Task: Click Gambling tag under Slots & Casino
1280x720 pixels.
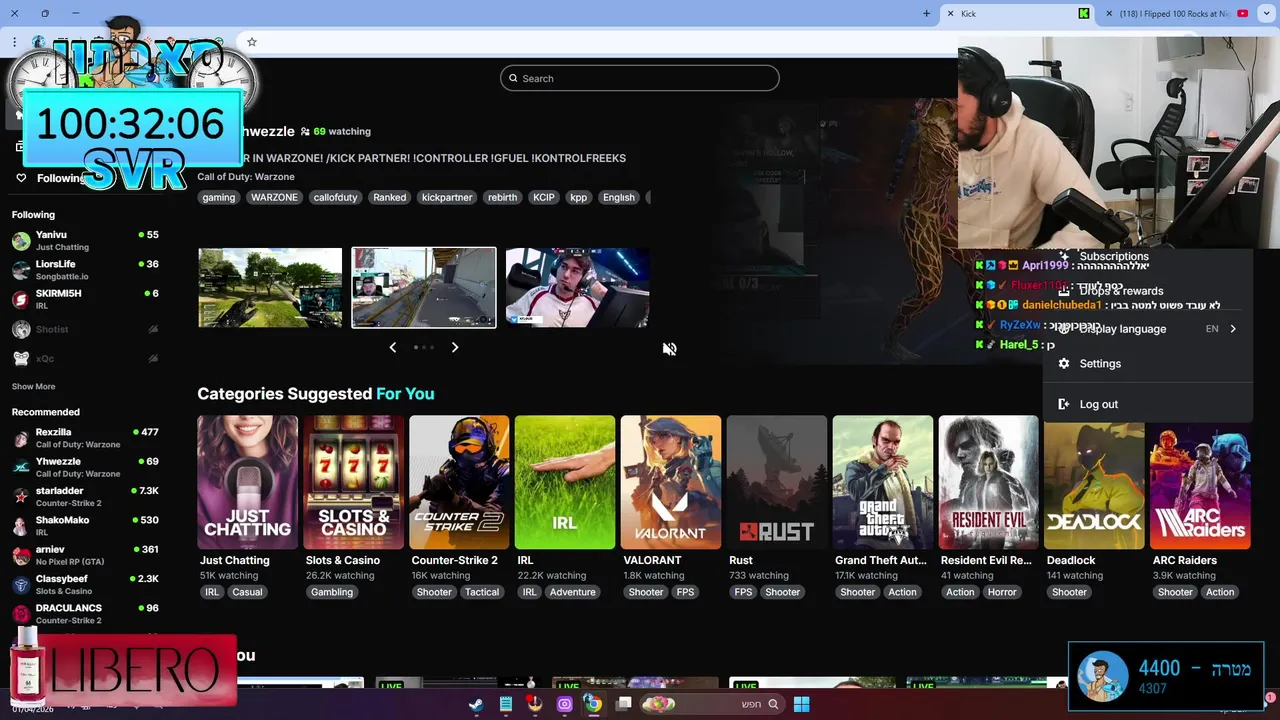Action: click(x=332, y=592)
